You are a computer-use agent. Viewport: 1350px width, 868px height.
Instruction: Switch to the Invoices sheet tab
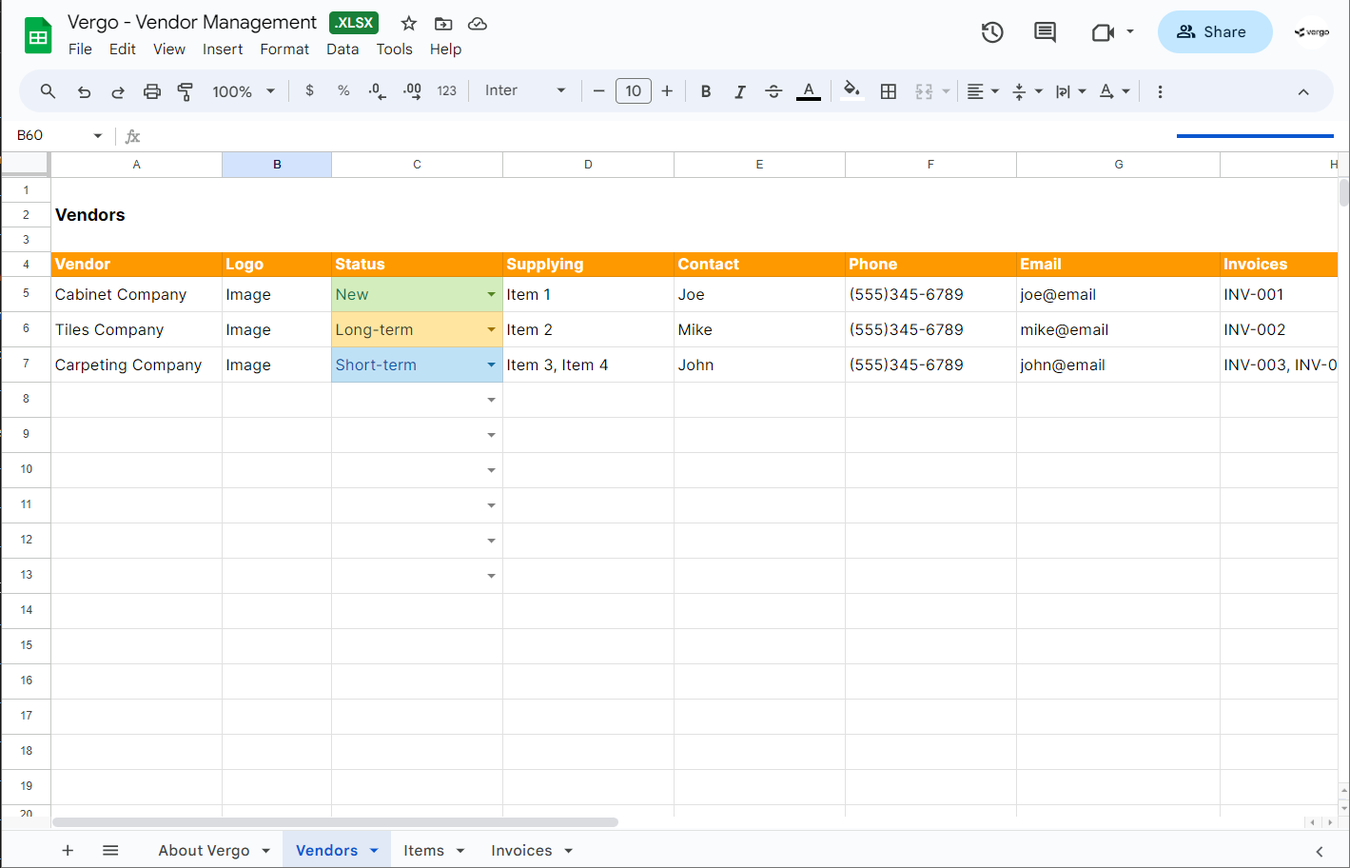pos(521,850)
